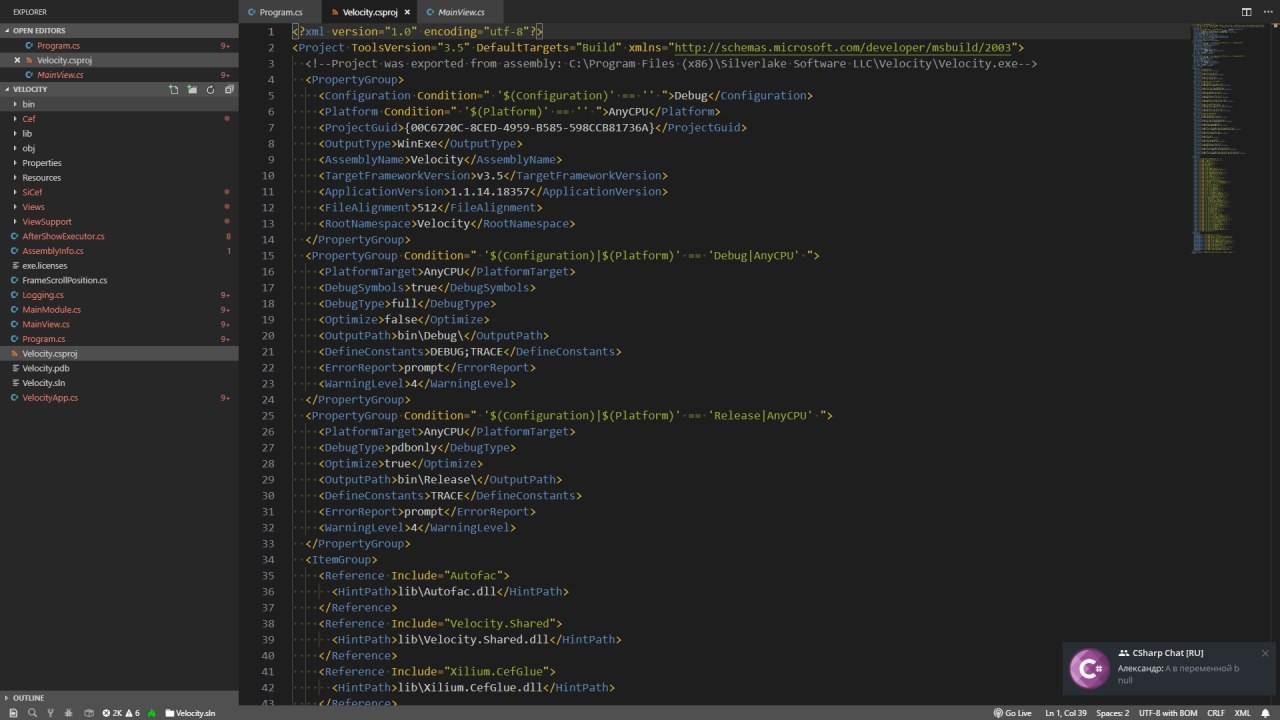Open Velocity.pdb file

(119, 368)
